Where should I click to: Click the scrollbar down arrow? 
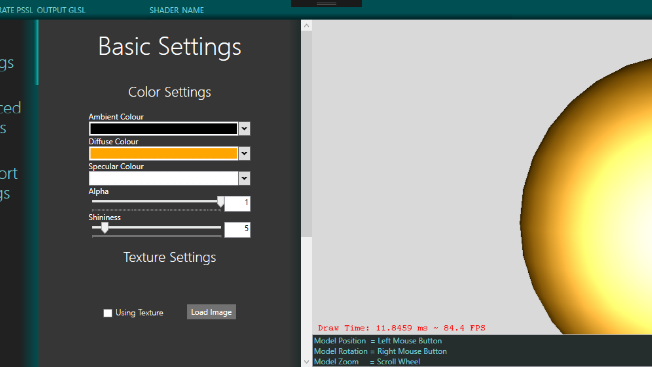click(306, 362)
